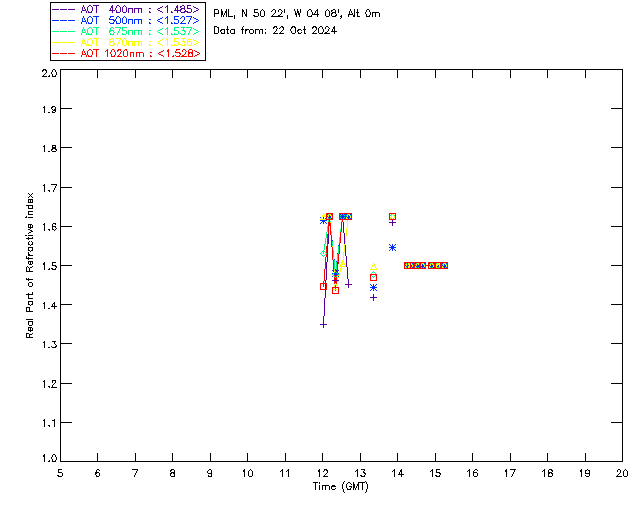Click x-axis hour label 11
640x512 pixels.
click(x=285, y=473)
